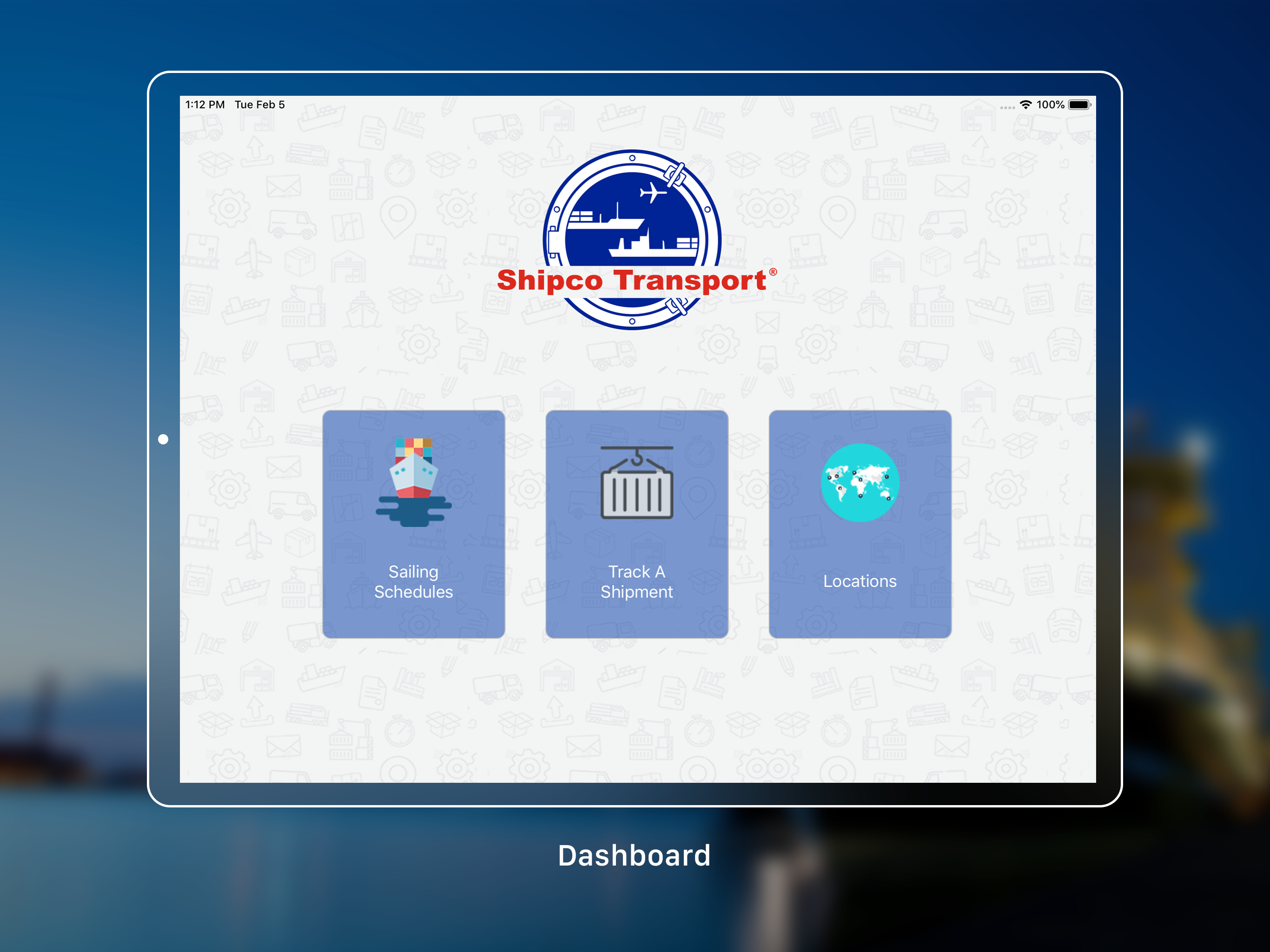This screenshot has height=952, width=1270.
Task: Click the 1:12 PM clock text
Action: [x=205, y=105]
